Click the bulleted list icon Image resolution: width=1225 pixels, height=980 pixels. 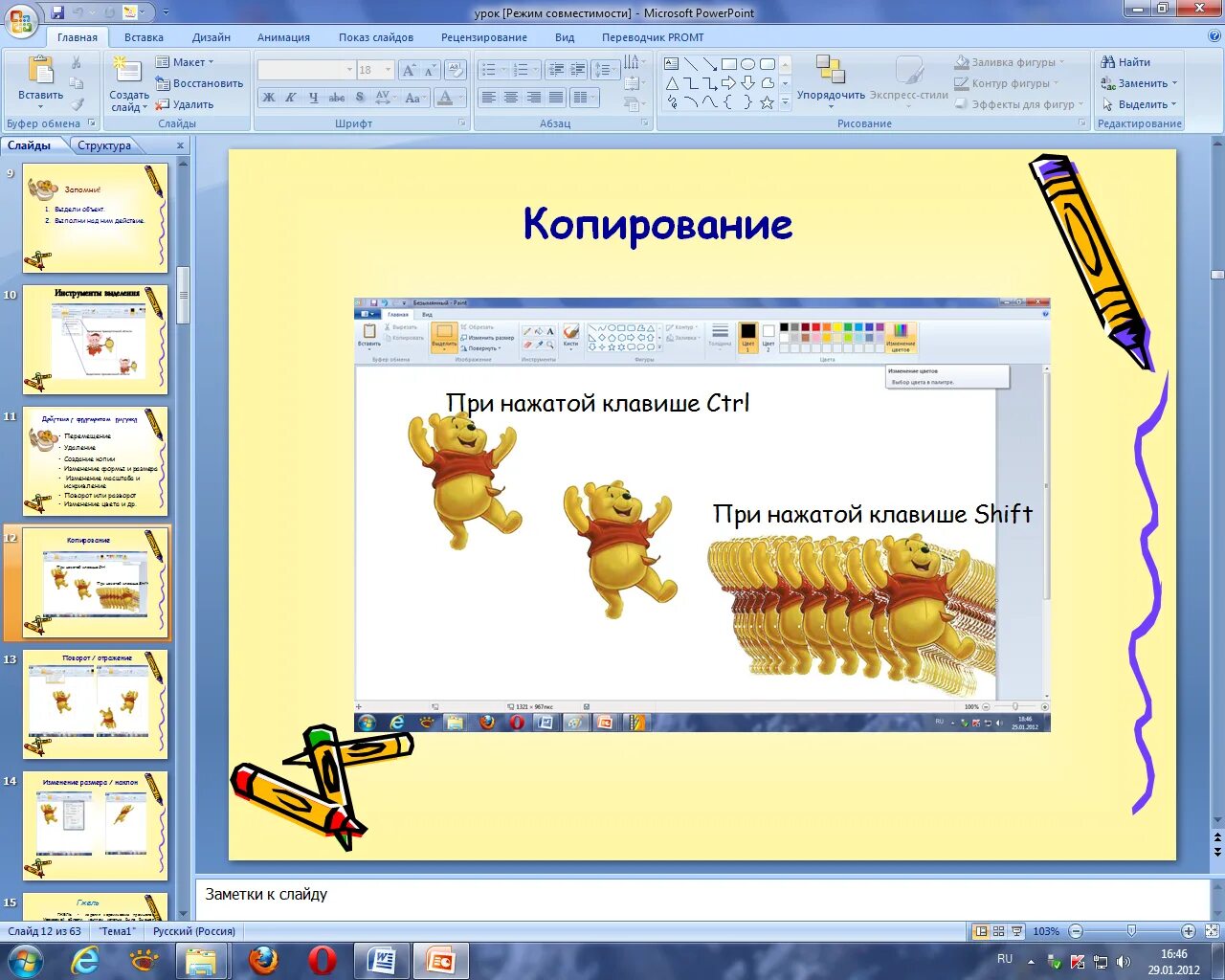tap(491, 70)
